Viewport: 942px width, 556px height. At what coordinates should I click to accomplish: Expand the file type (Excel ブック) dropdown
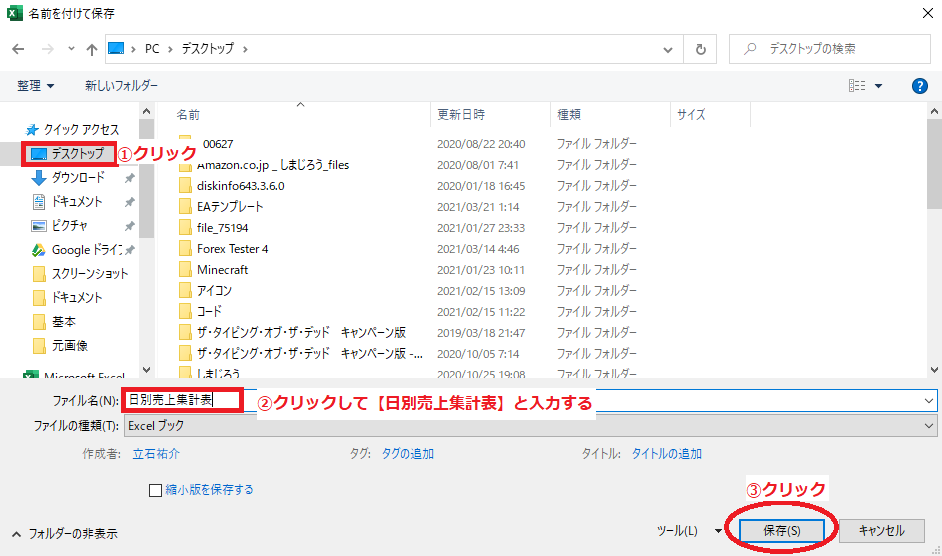pos(929,425)
